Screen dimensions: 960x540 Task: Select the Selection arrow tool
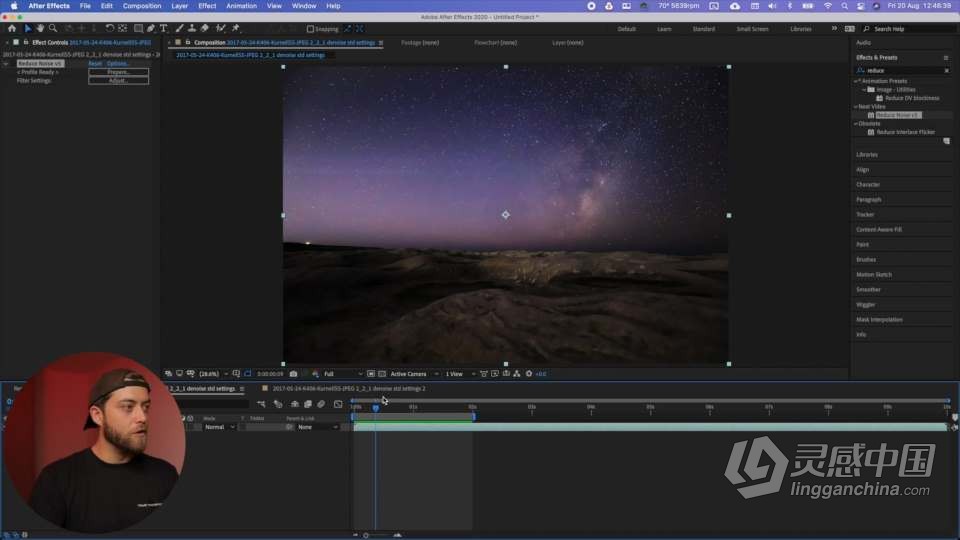(28, 29)
